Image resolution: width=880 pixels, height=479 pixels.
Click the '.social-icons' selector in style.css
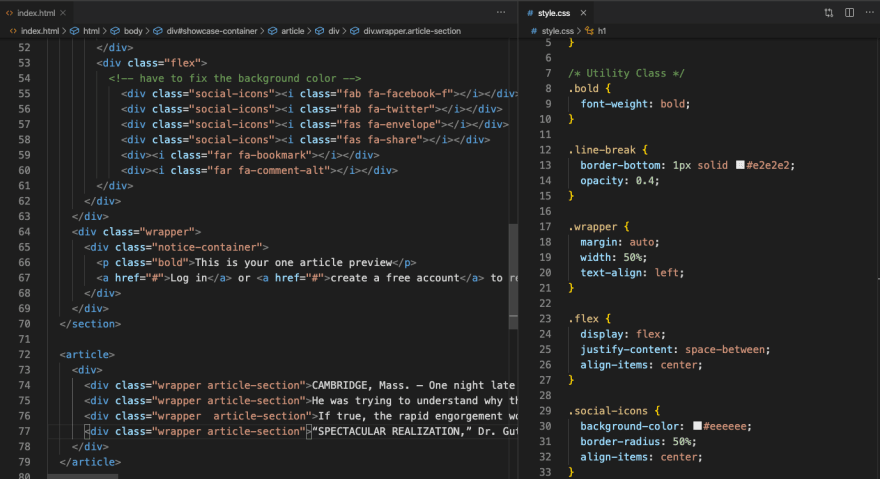point(608,411)
